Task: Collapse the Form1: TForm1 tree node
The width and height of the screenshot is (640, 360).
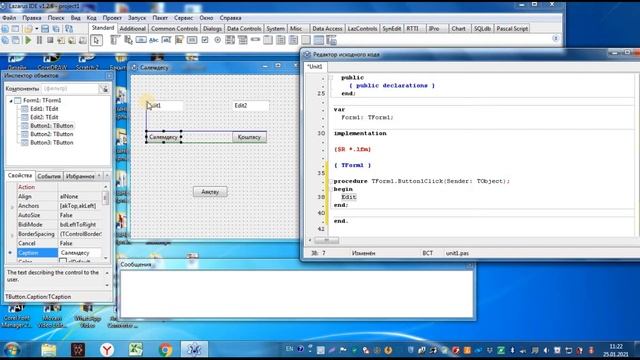Action: tap(11, 100)
